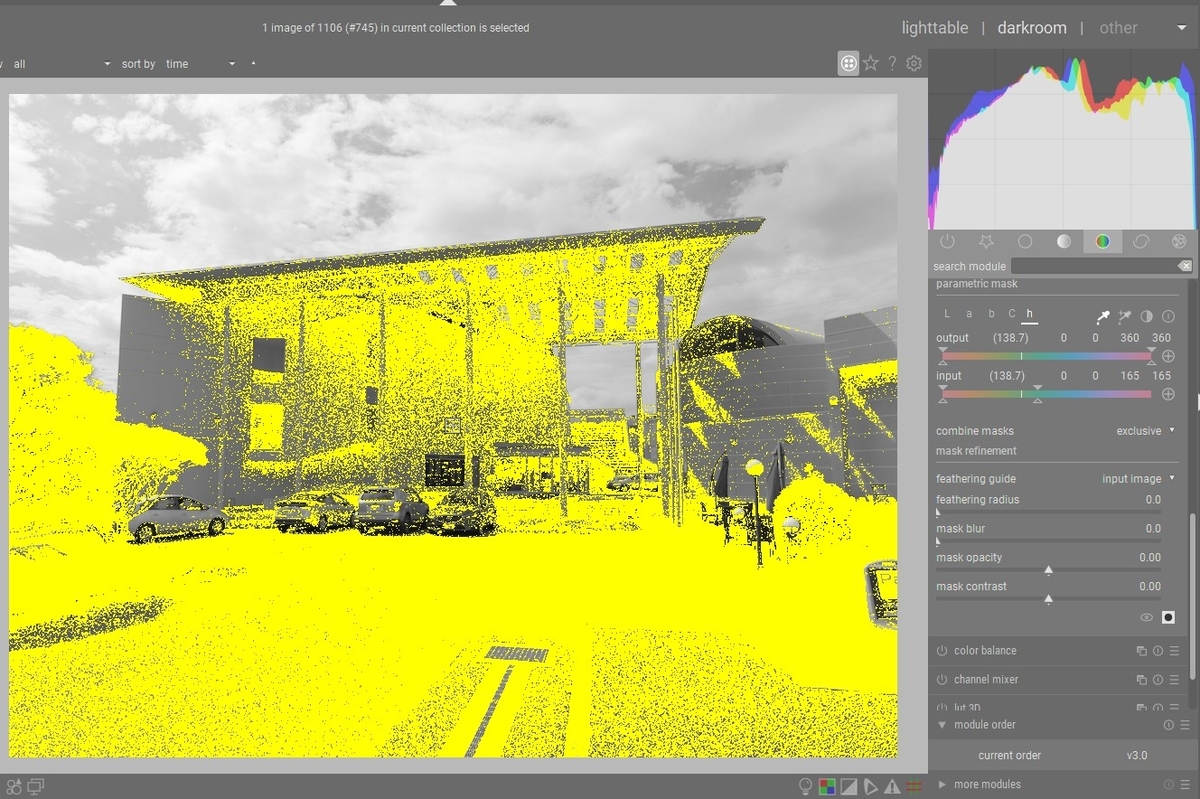Show active modules with the power icon
1200x799 pixels.
coord(947,242)
